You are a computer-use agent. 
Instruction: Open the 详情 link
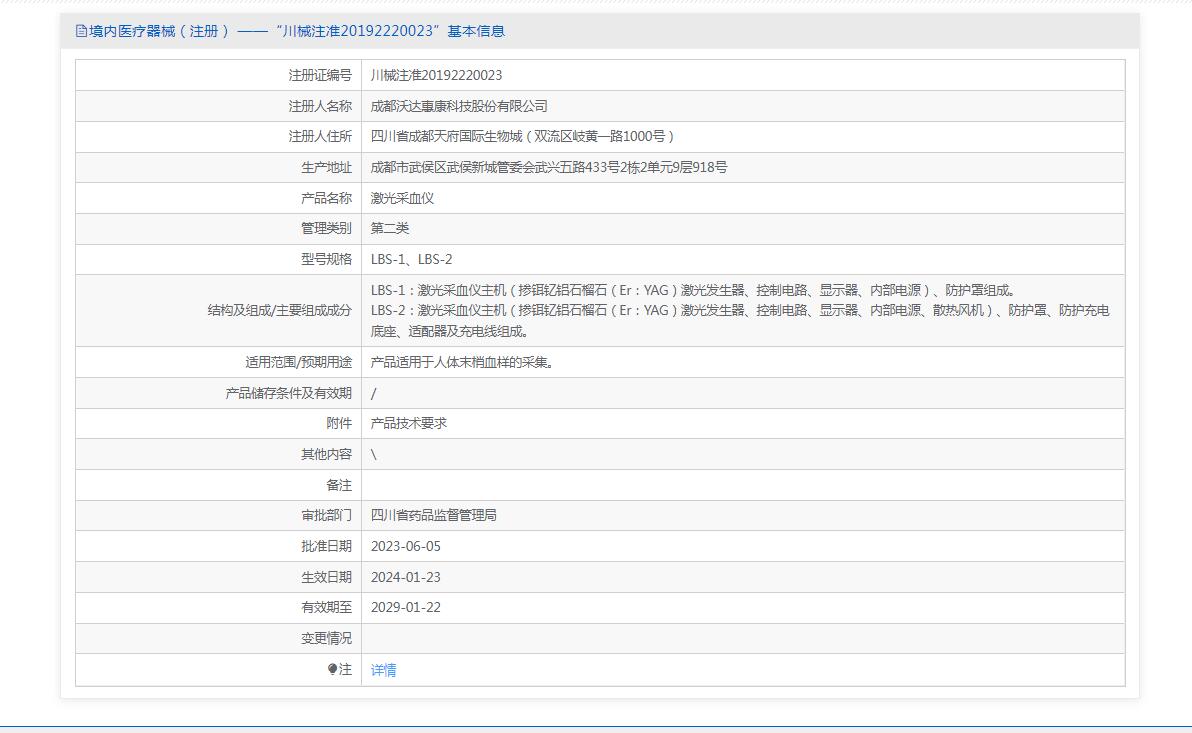(x=383, y=670)
